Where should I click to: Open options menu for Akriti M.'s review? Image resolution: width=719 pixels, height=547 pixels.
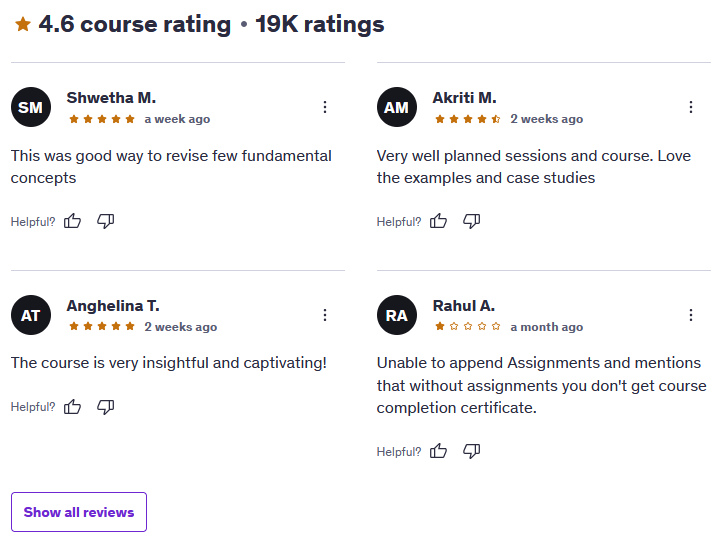point(691,107)
